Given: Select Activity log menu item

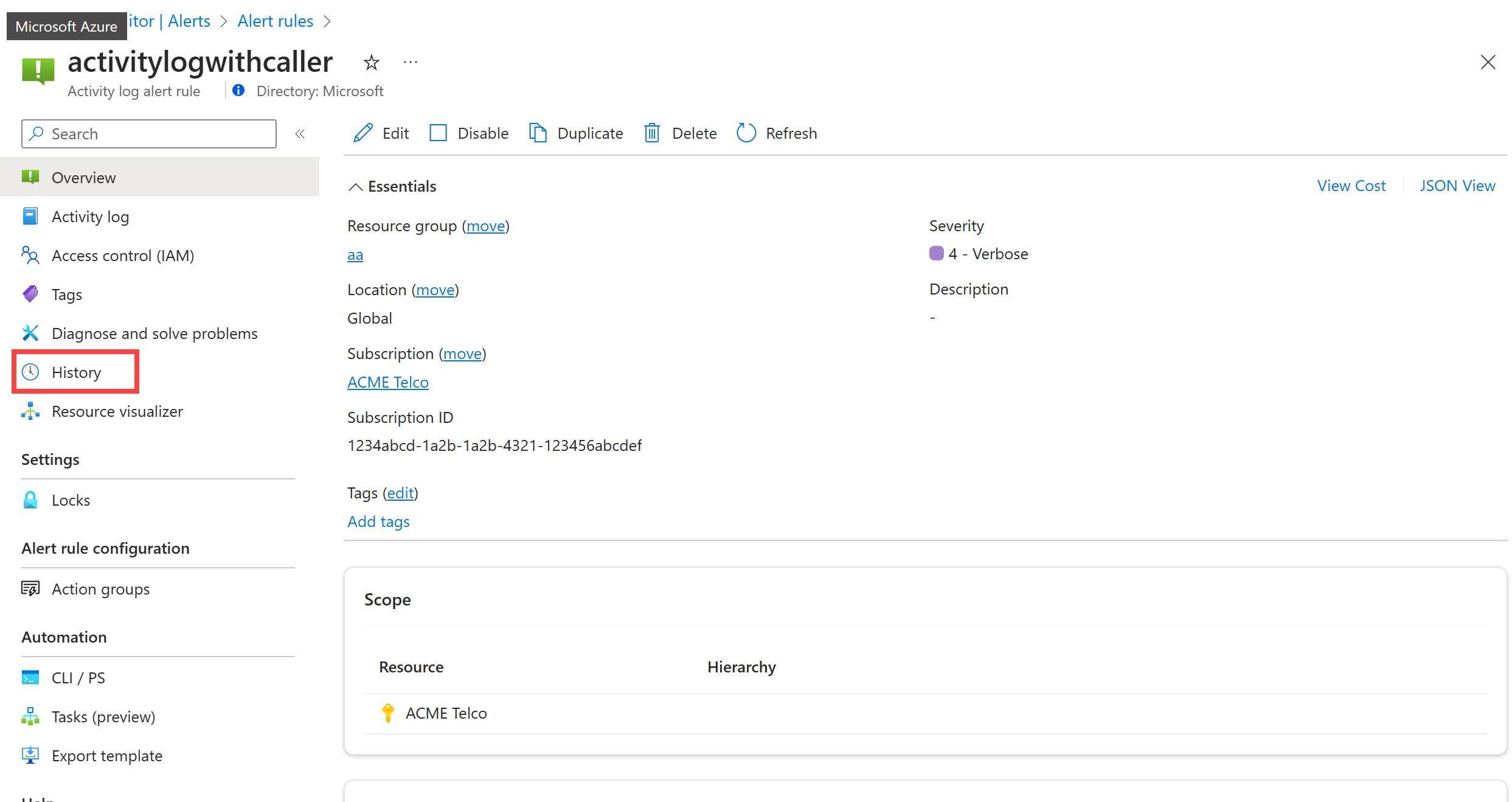Looking at the screenshot, I should pyautogui.click(x=90, y=217).
